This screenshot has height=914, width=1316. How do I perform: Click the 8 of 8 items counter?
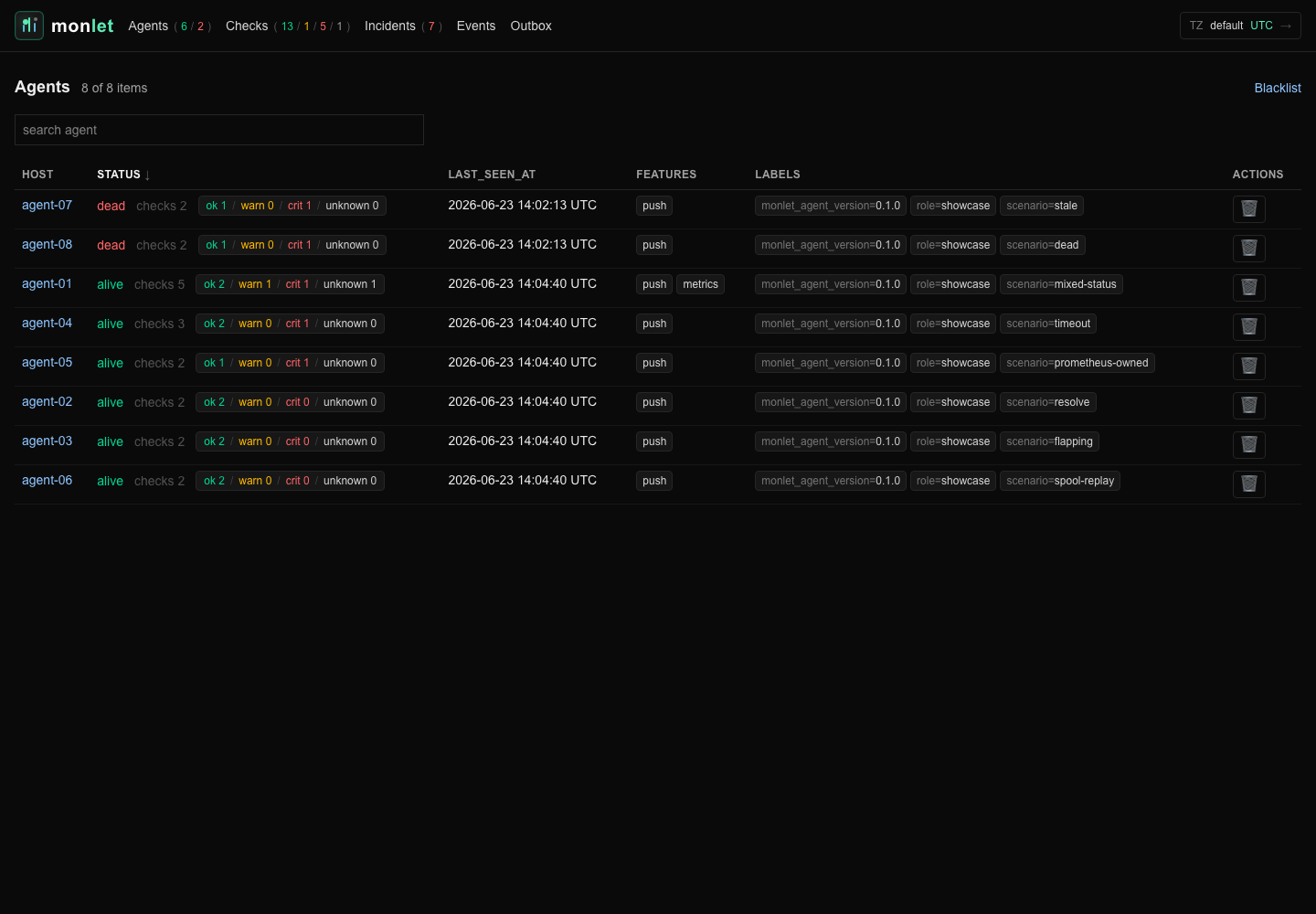[114, 88]
